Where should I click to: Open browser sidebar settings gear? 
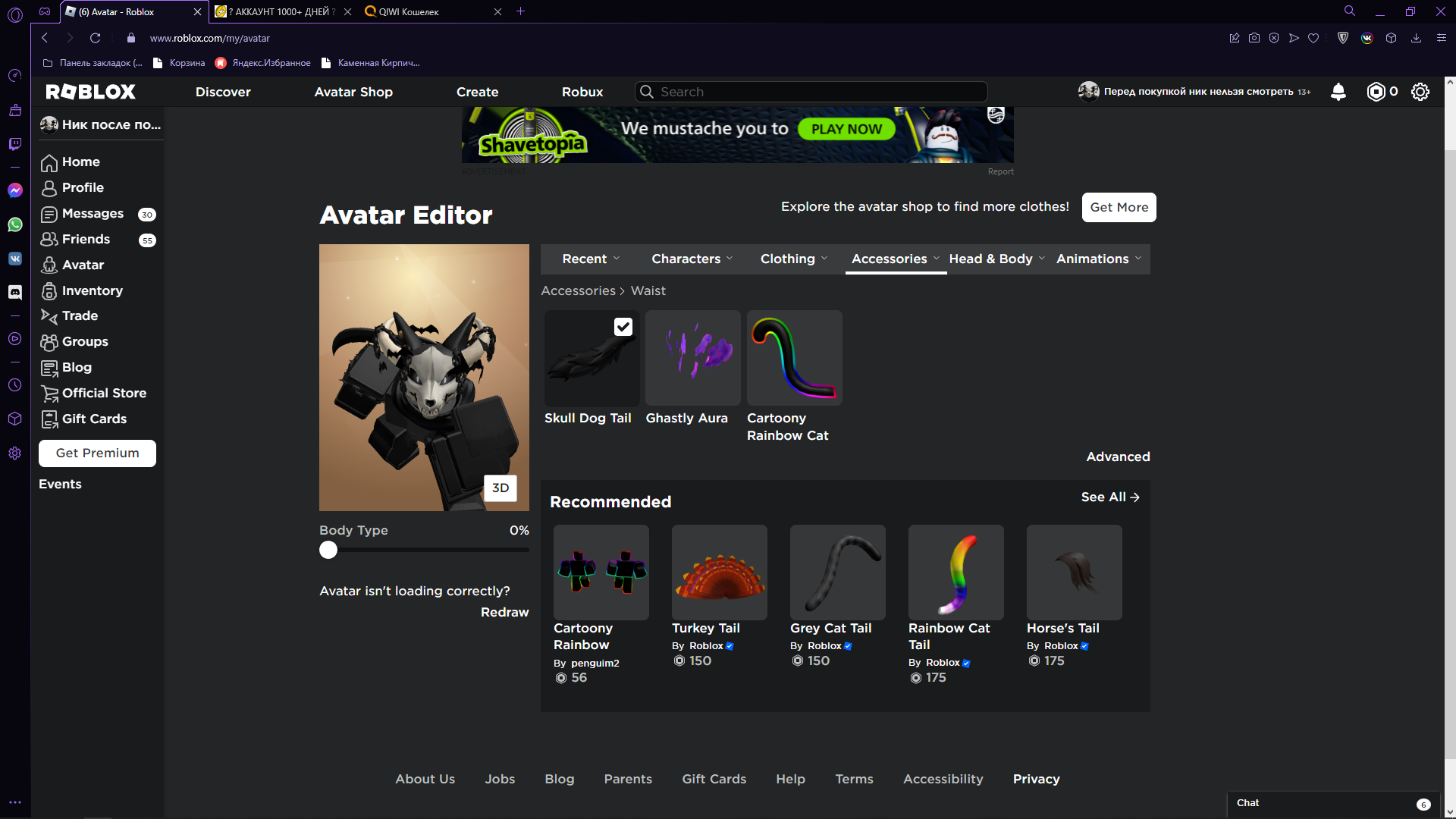15,453
